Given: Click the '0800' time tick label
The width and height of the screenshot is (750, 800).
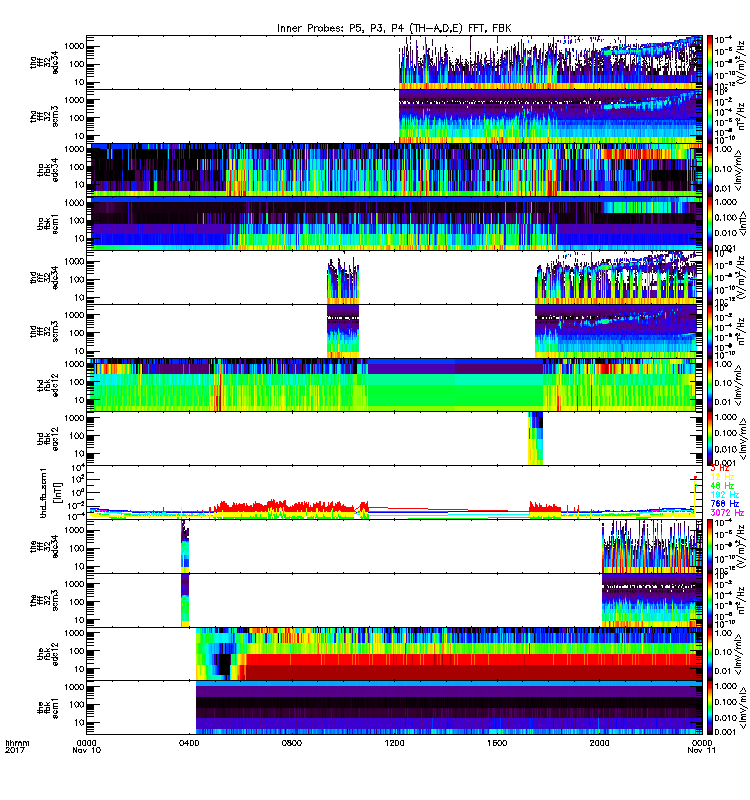Looking at the screenshot, I should click(x=291, y=743).
